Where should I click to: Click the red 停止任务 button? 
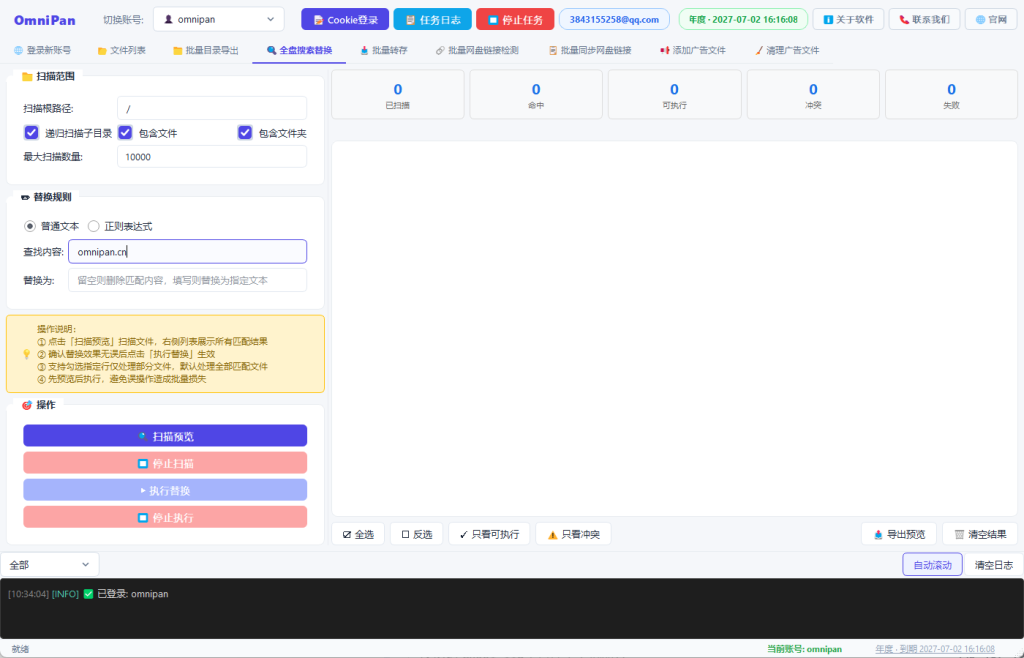[x=515, y=20]
